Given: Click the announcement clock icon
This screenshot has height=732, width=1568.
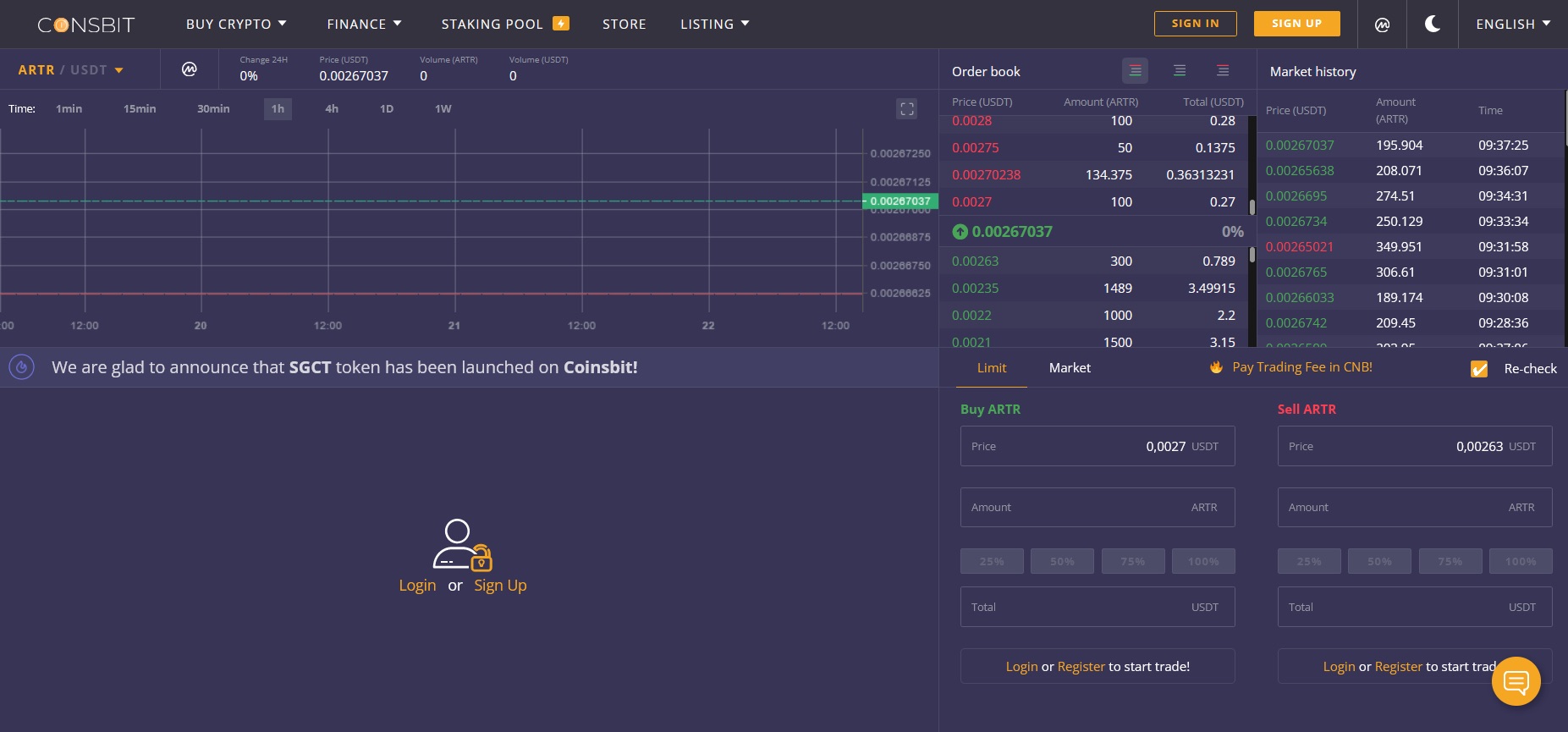Looking at the screenshot, I should (22, 367).
